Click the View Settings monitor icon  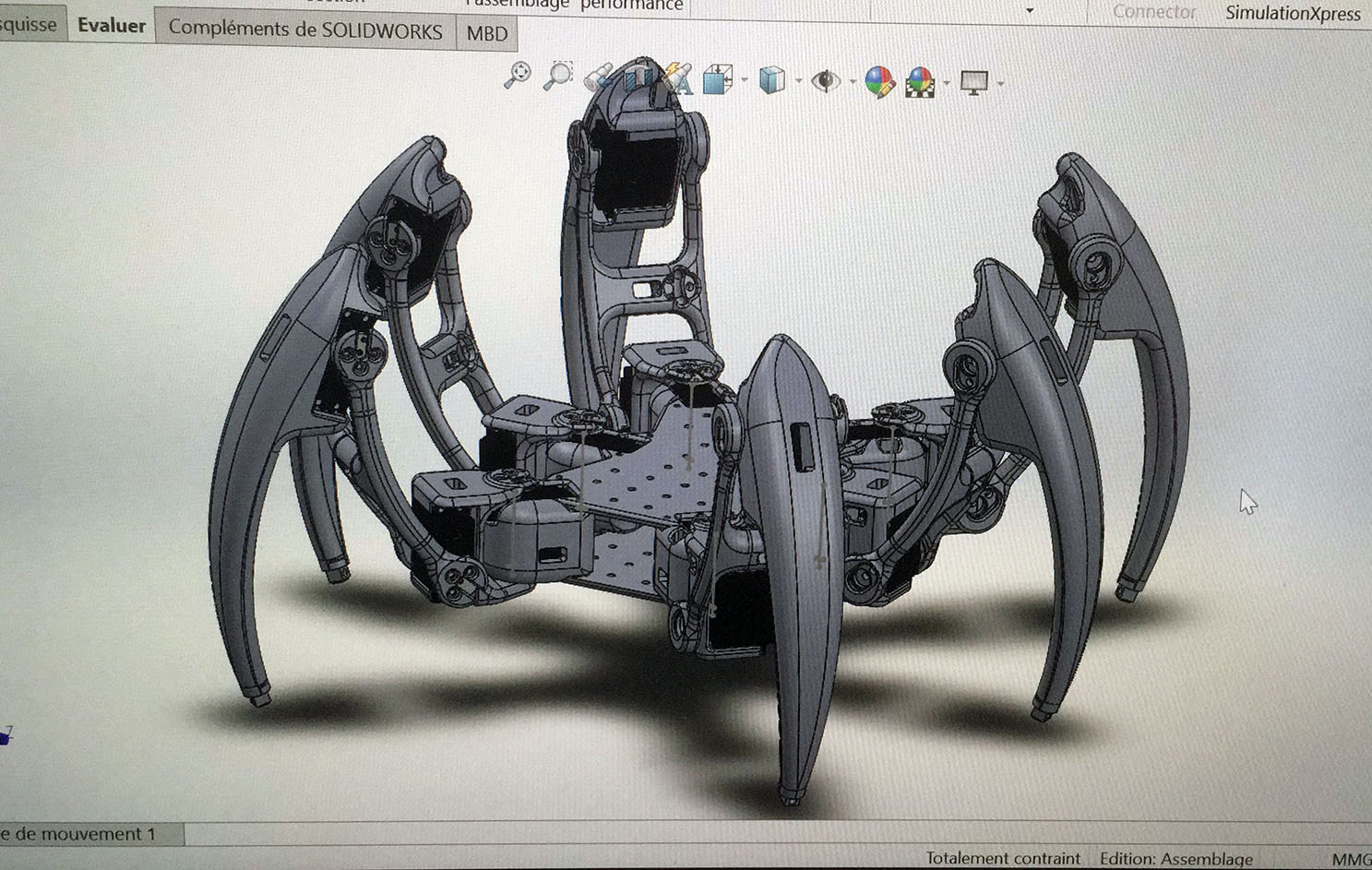pos(973,82)
